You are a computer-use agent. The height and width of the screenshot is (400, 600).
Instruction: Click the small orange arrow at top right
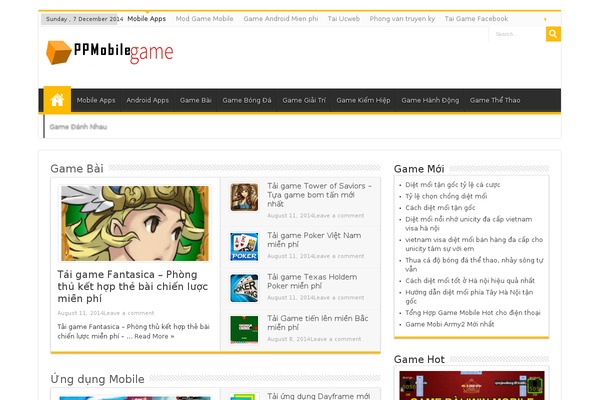pos(545,19)
